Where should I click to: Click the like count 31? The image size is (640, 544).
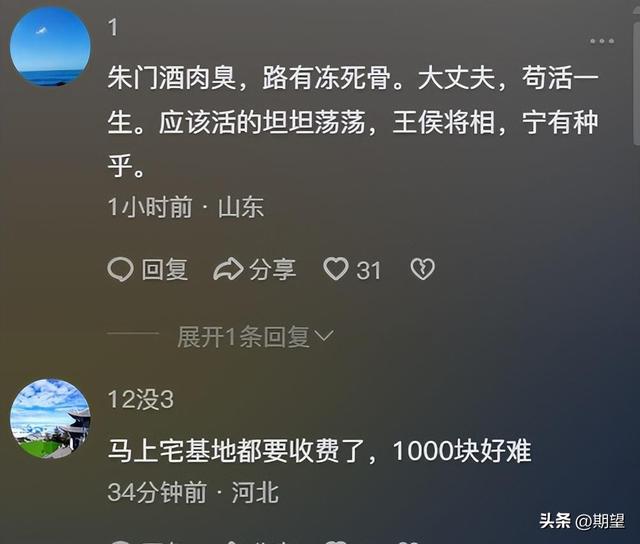tap(369, 271)
